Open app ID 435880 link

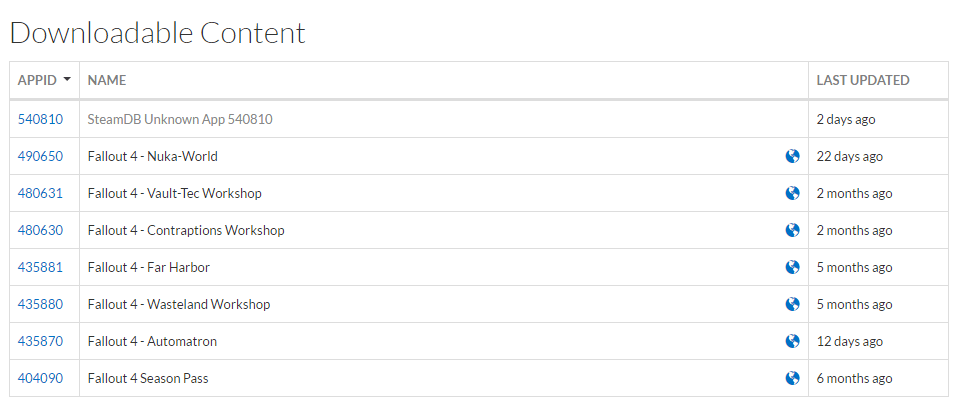pyautogui.click(x=40, y=304)
